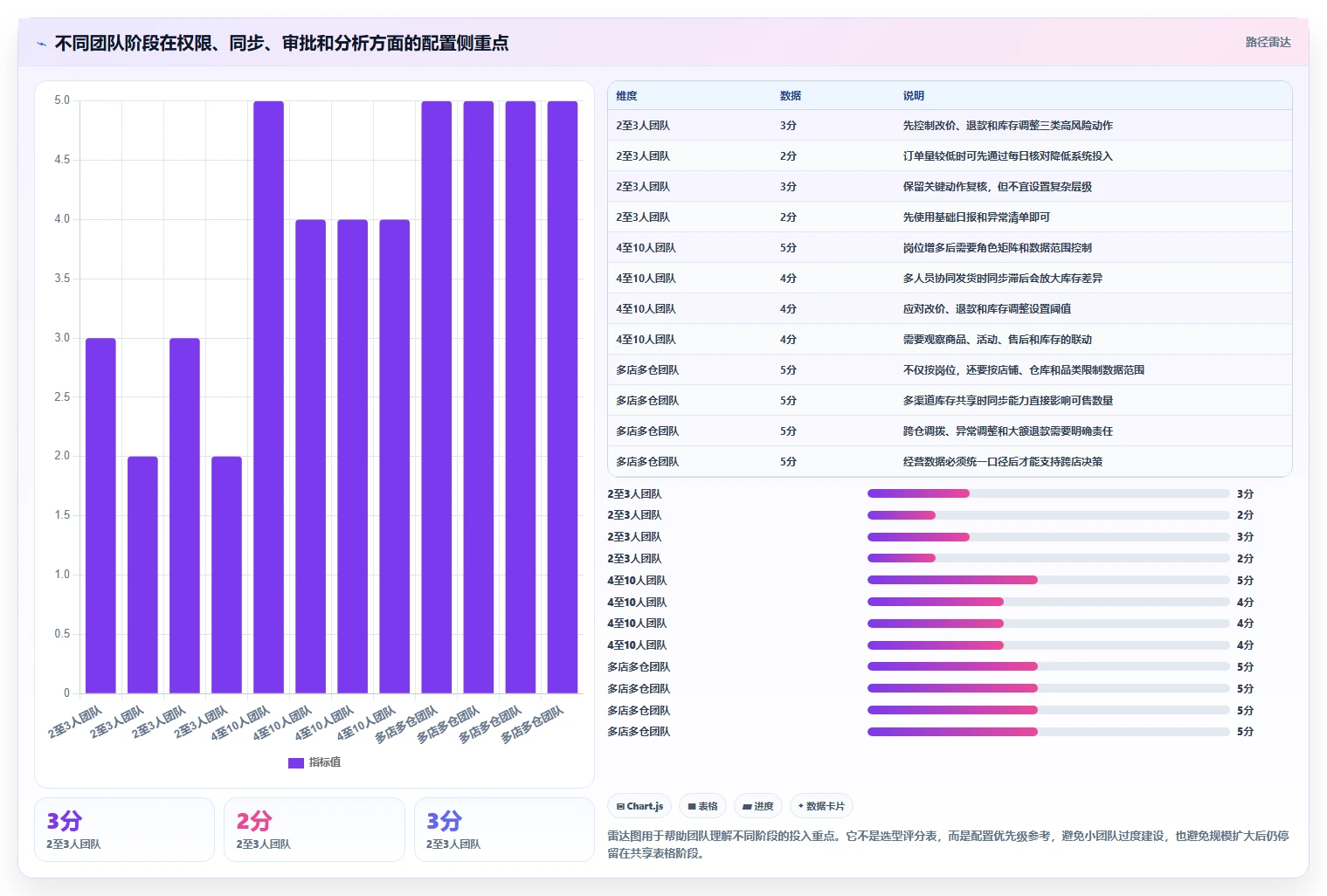This screenshot has width=1327, height=896.
Task: Select row 多渠道库存共享时同步能力直接影响可售数量
Action: [x=950, y=401]
